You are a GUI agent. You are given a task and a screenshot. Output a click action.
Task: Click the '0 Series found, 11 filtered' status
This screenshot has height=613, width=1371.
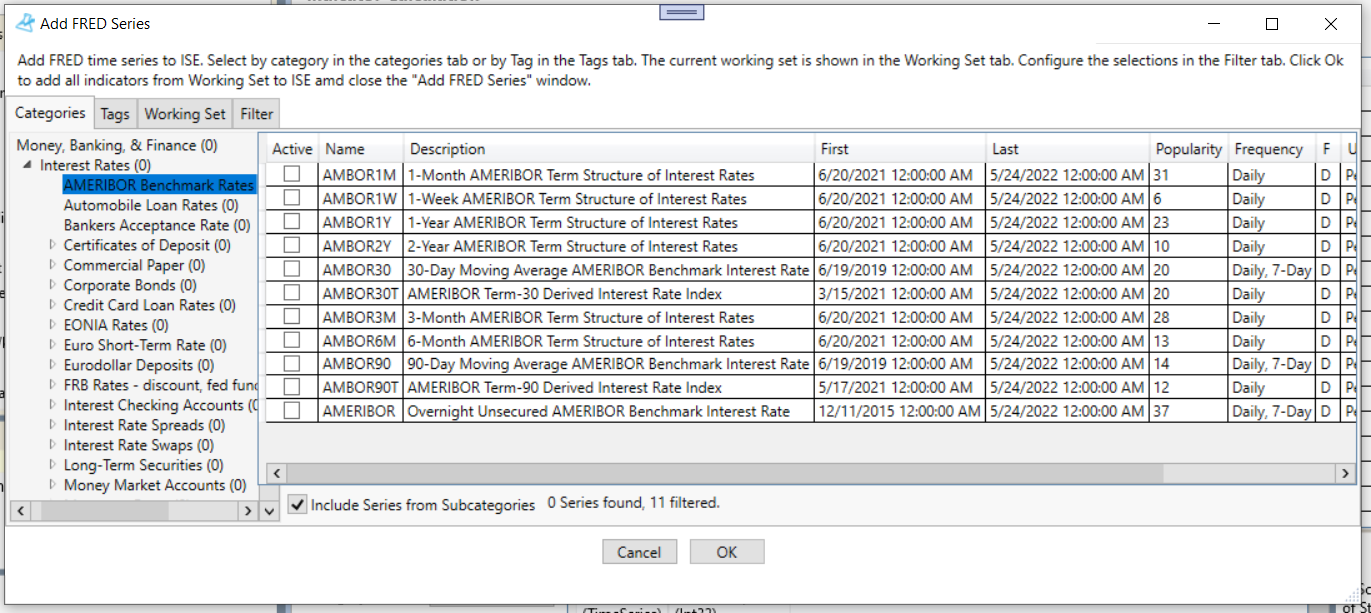633,503
